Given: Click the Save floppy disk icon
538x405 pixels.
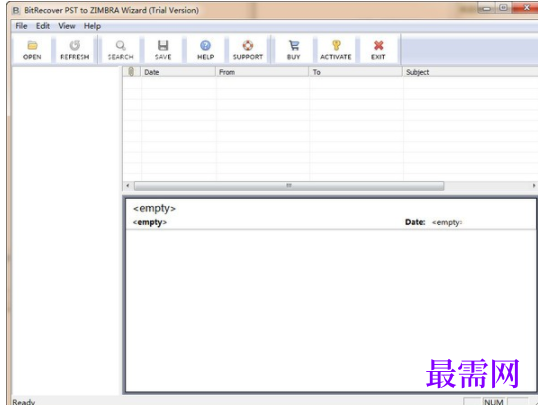Looking at the screenshot, I should coord(163,50).
